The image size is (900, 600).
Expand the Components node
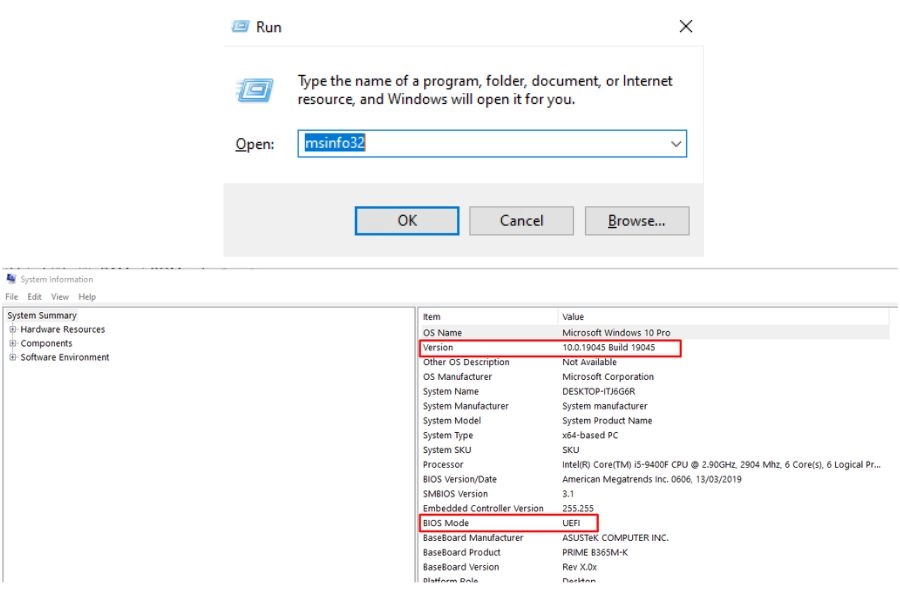13,343
